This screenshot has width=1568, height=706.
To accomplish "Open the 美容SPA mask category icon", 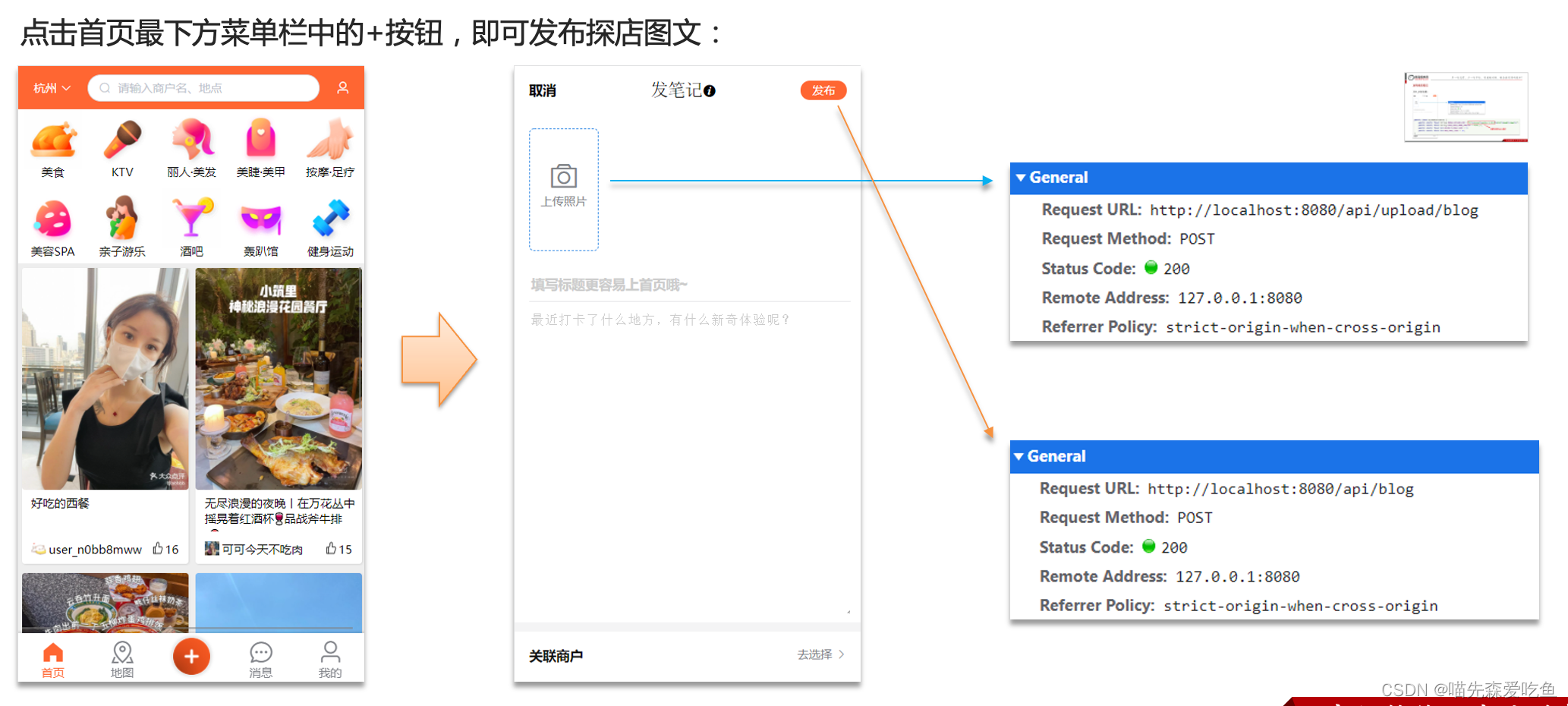I will click(53, 219).
